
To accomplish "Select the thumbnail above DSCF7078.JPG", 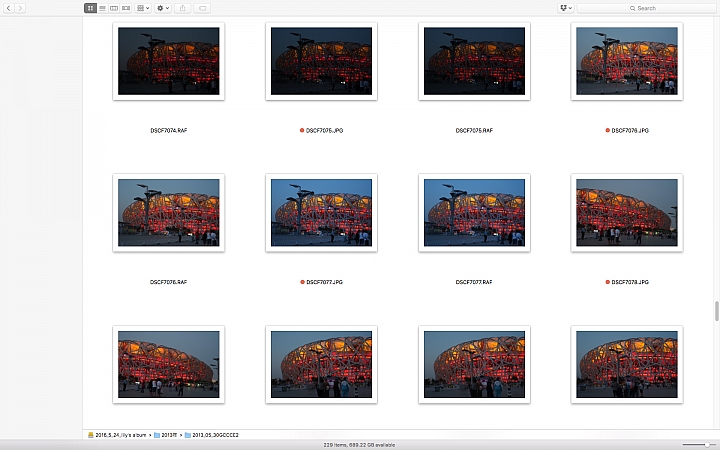I will (x=627, y=213).
